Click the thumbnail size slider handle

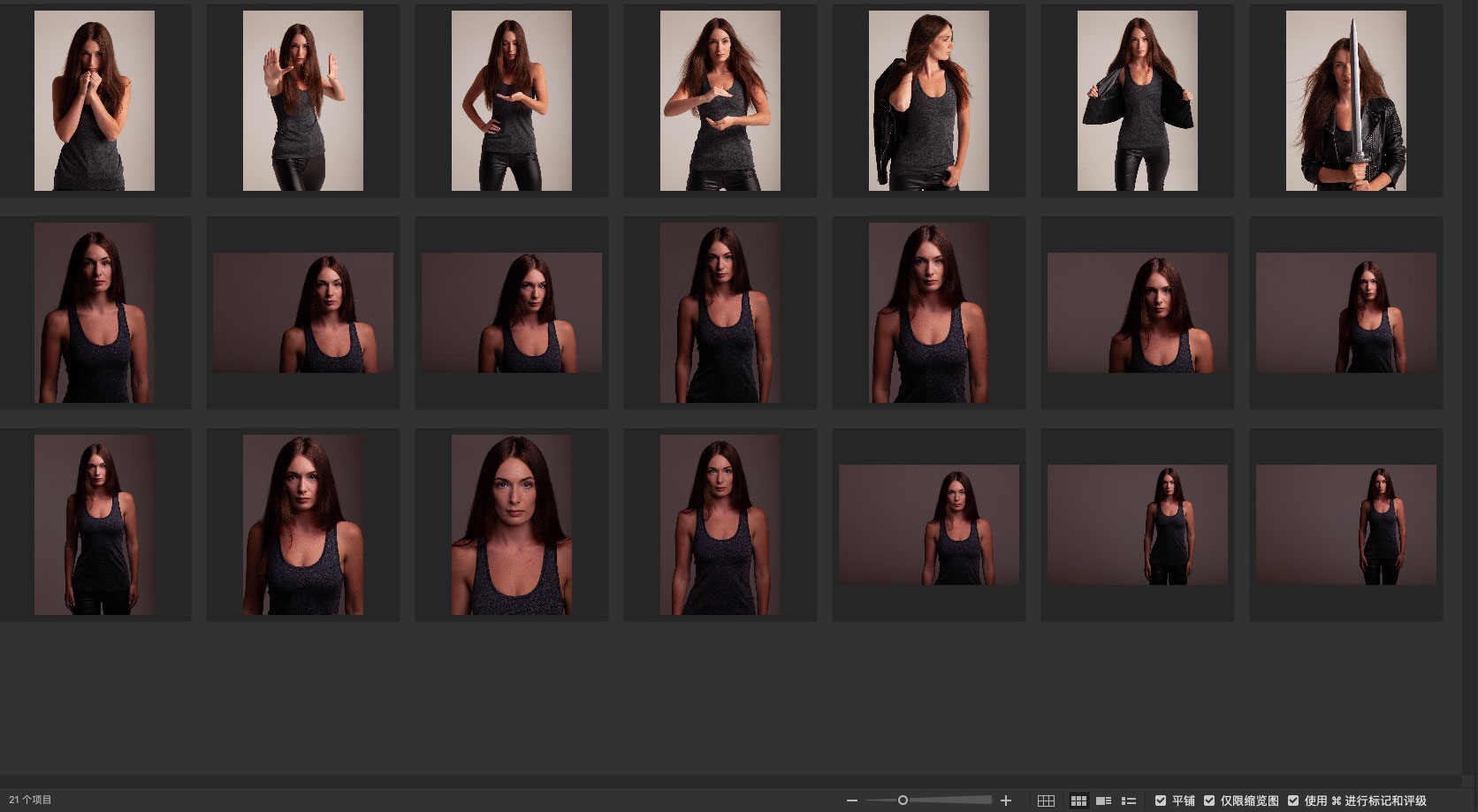click(903, 801)
